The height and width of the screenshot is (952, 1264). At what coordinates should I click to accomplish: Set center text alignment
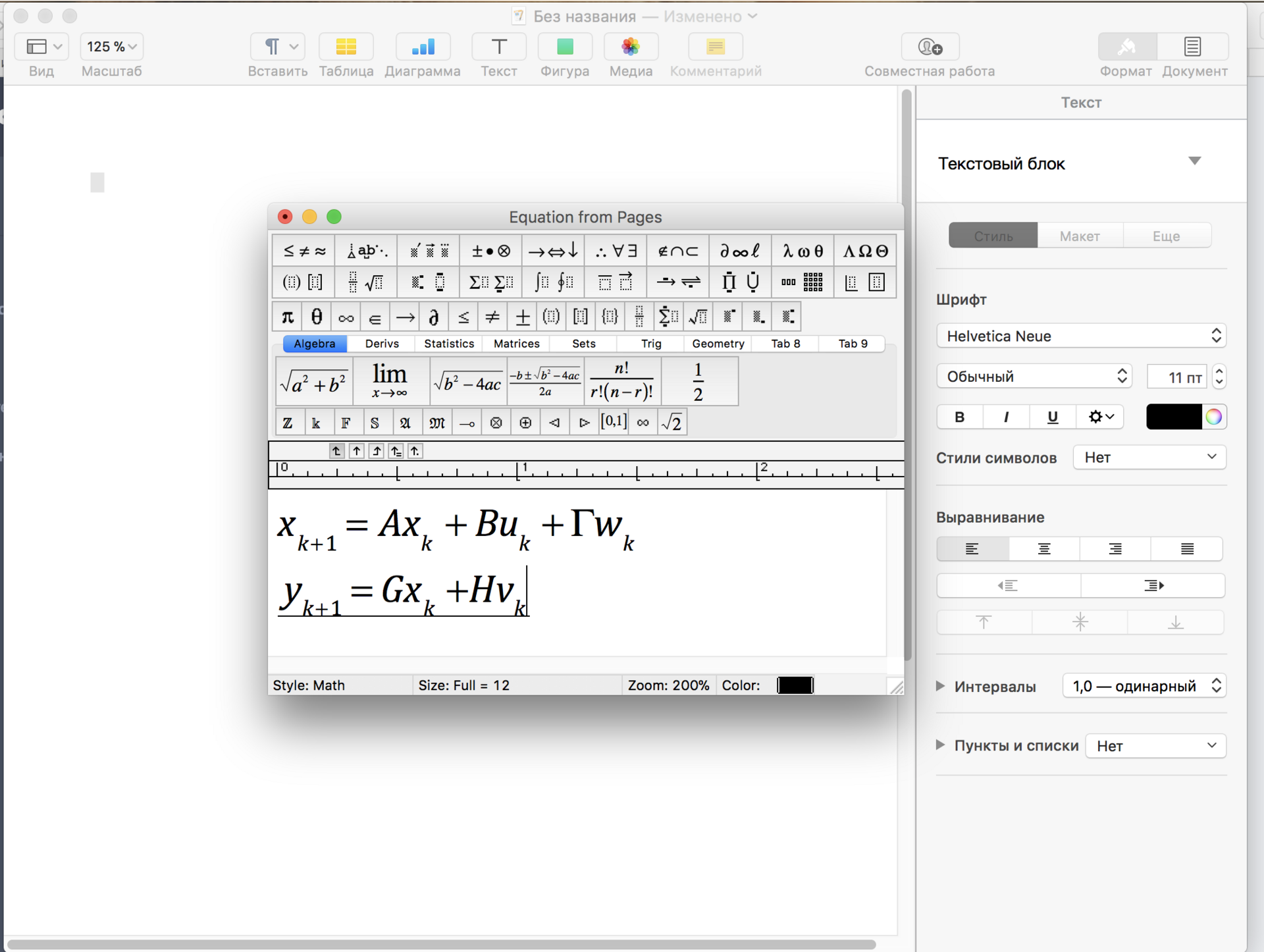click(1044, 549)
